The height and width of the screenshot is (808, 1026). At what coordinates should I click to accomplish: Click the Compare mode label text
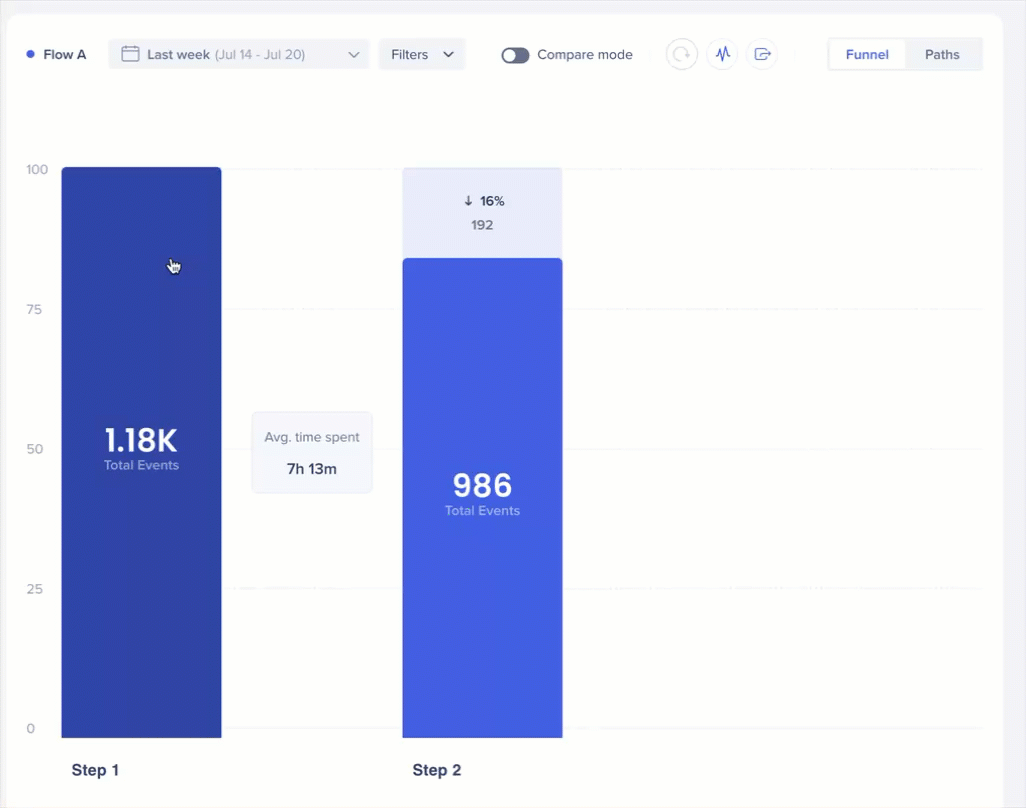tap(585, 54)
